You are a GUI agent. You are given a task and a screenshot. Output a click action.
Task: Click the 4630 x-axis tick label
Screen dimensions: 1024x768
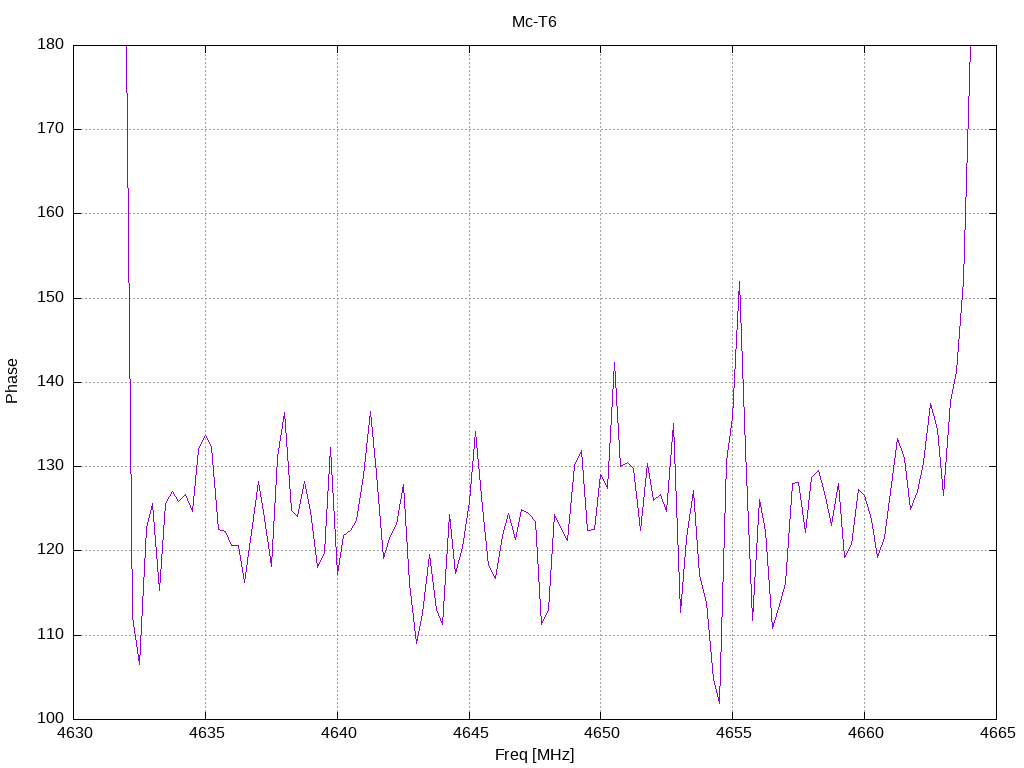[x=75, y=733]
